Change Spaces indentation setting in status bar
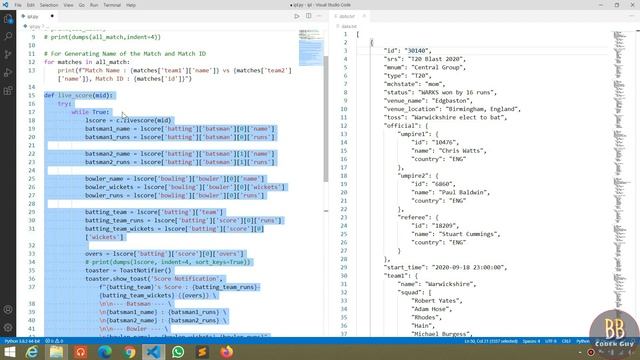 click(x=531, y=341)
